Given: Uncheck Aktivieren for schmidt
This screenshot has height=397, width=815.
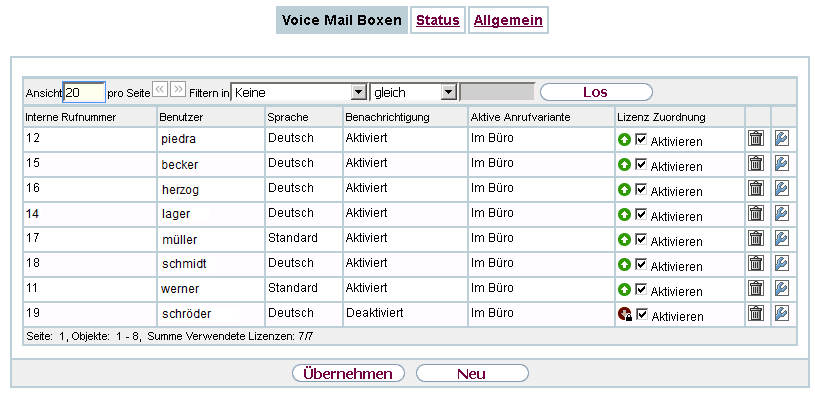Looking at the screenshot, I should click(641, 264).
